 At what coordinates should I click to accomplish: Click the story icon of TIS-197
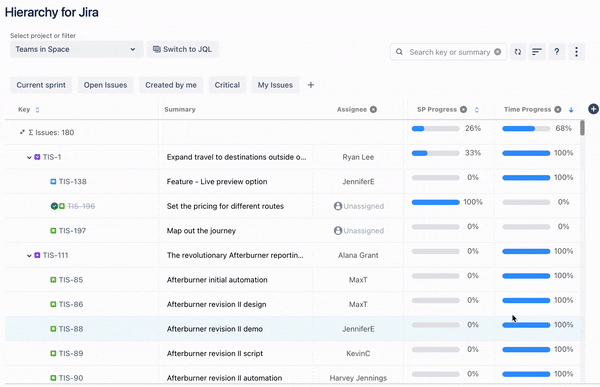(53, 231)
